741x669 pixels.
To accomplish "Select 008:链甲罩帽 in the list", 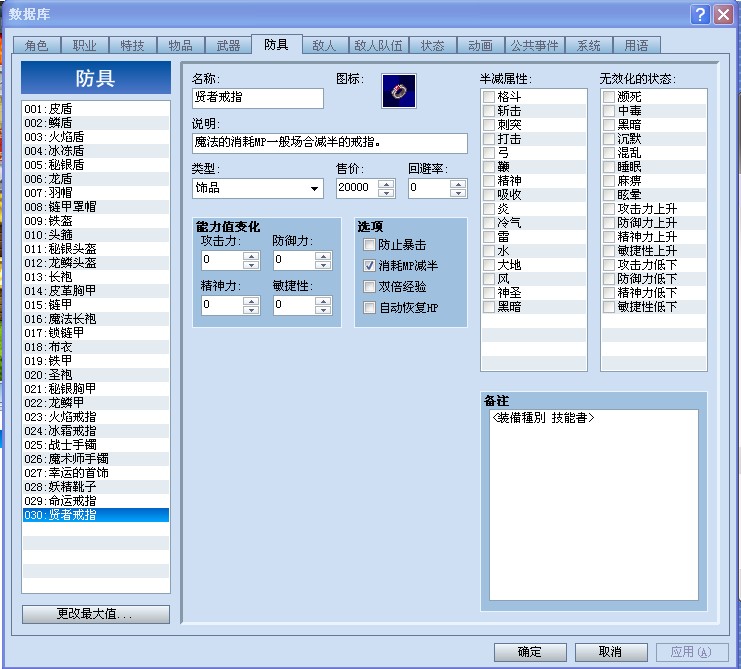I will click(96, 207).
